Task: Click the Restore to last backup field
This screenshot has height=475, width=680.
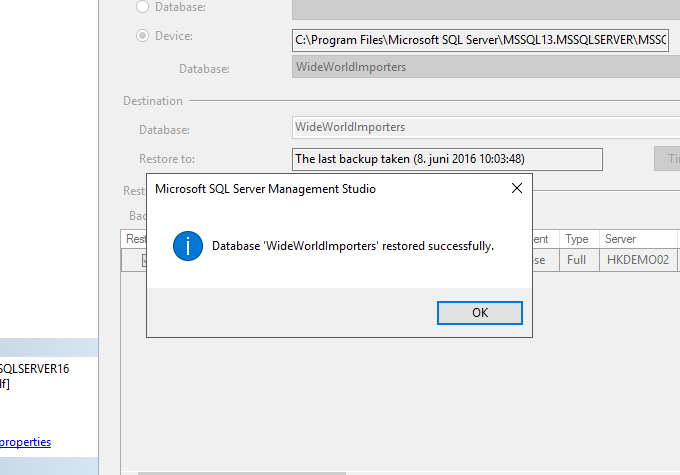Action: [x=447, y=159]
